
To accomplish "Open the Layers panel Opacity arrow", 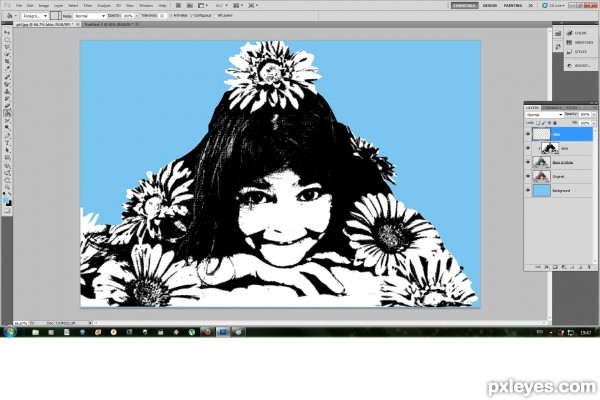I will [594, 114].
